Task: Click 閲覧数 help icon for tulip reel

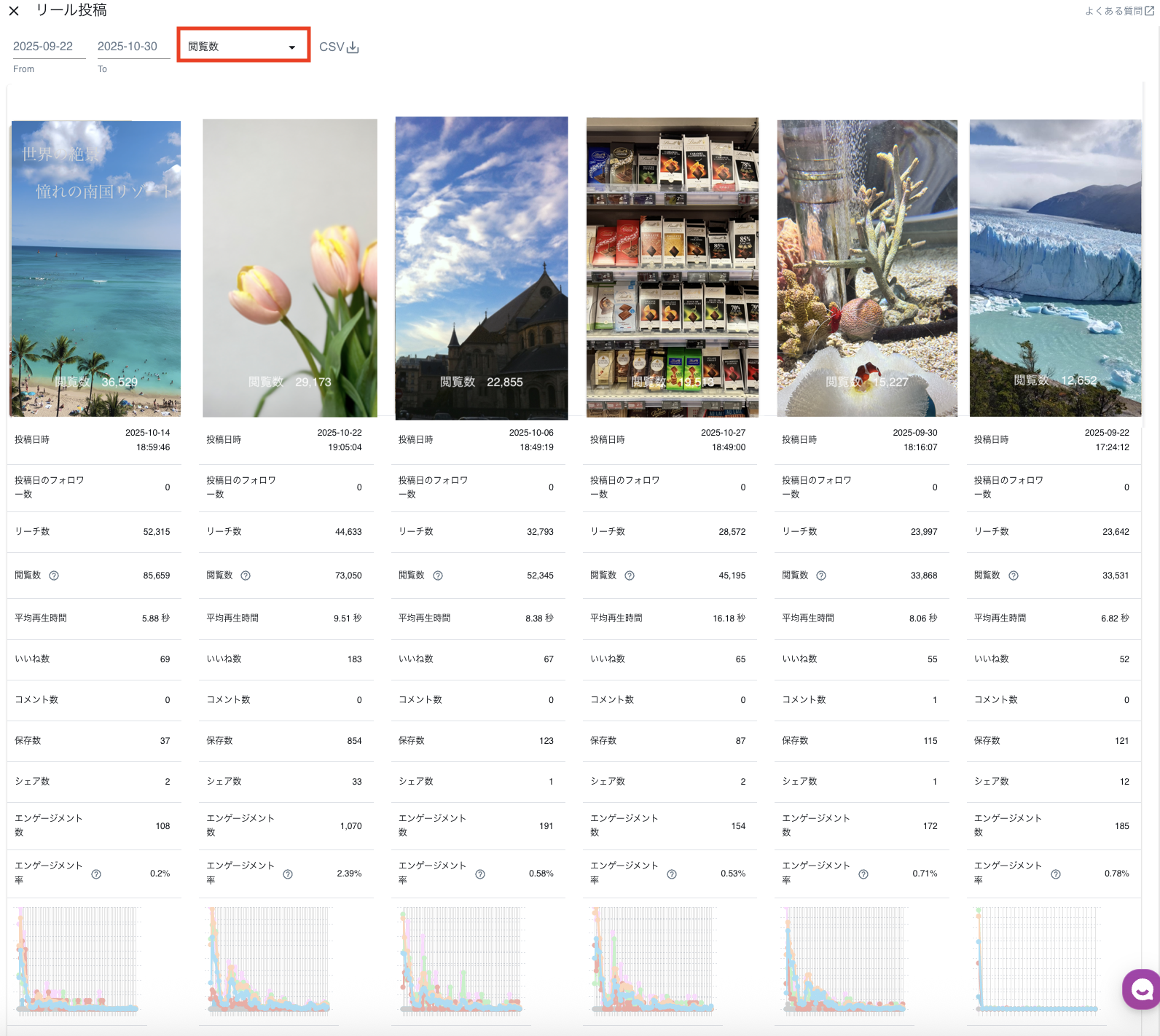Action: pos(246,576)
